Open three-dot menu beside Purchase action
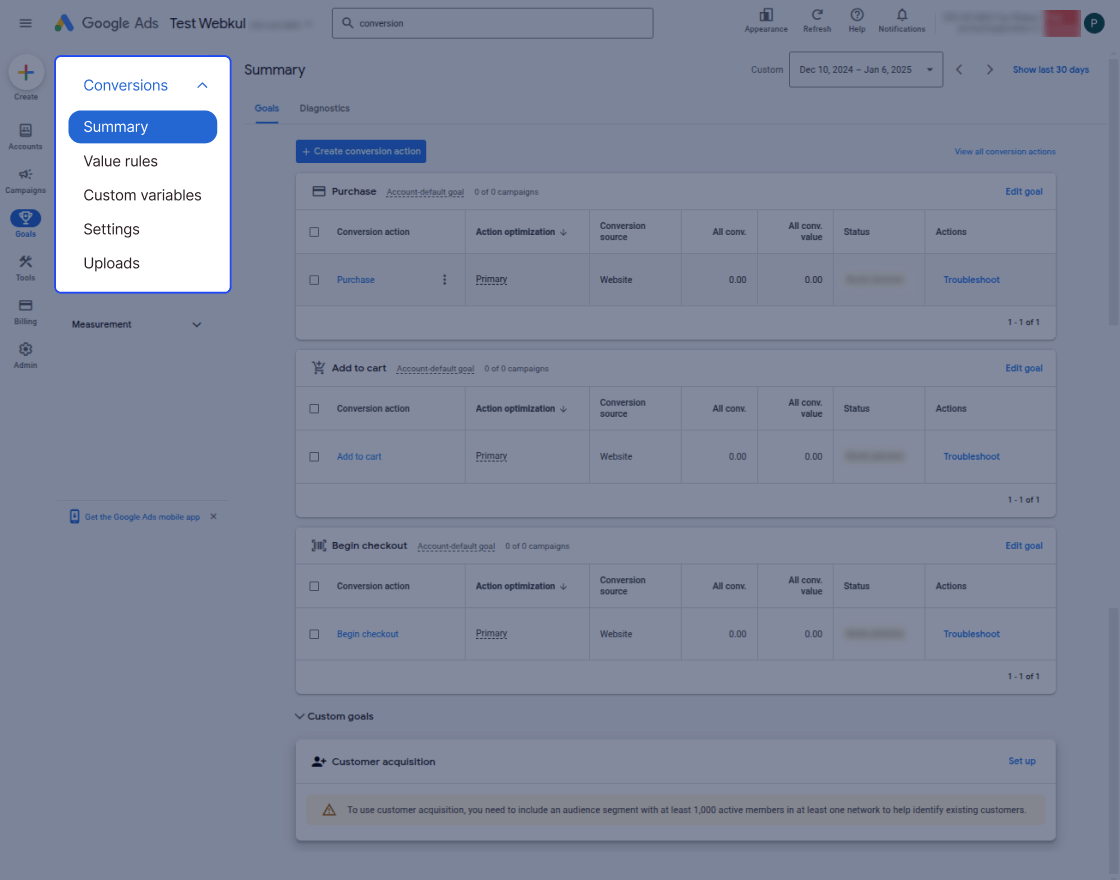The image size is (1120, 880). click(444, 280)
